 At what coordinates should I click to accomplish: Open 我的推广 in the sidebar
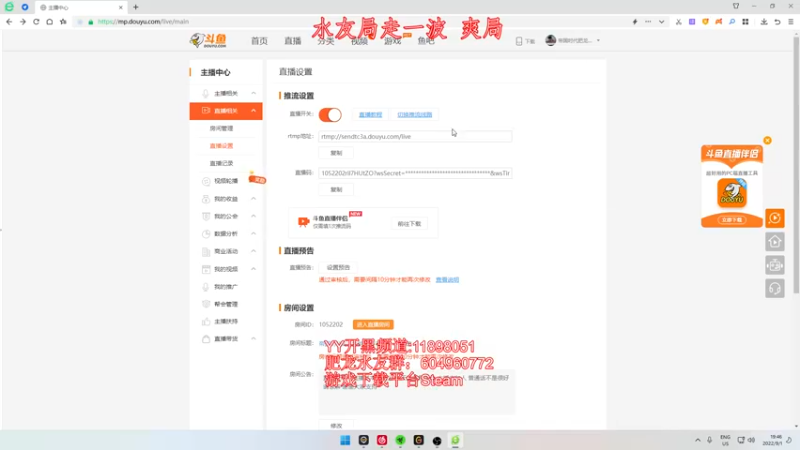[226, 287]
